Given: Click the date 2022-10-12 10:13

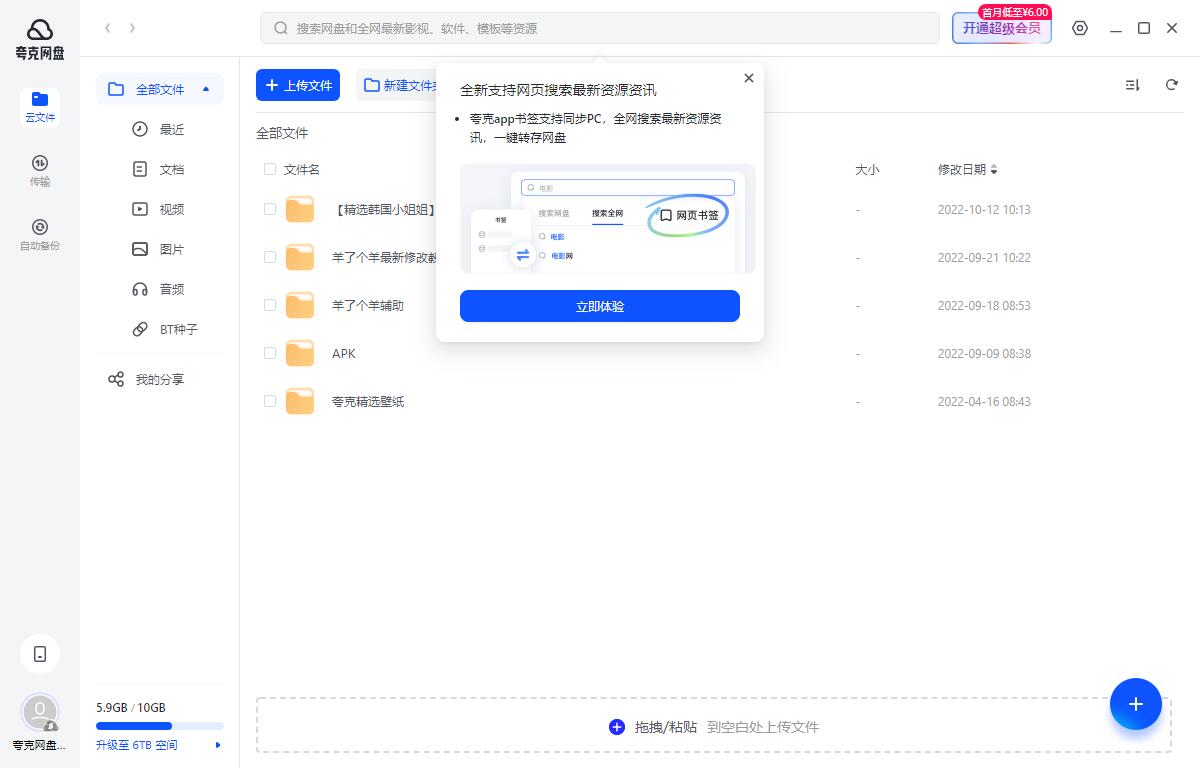Looking at the screenshot, I should tap(984, 209).
